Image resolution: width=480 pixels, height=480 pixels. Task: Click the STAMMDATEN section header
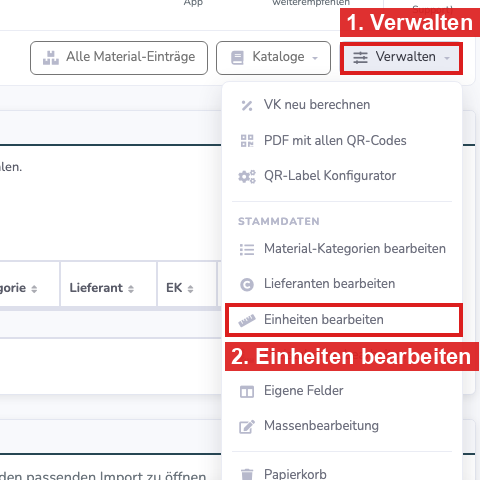tap(279, 221)
